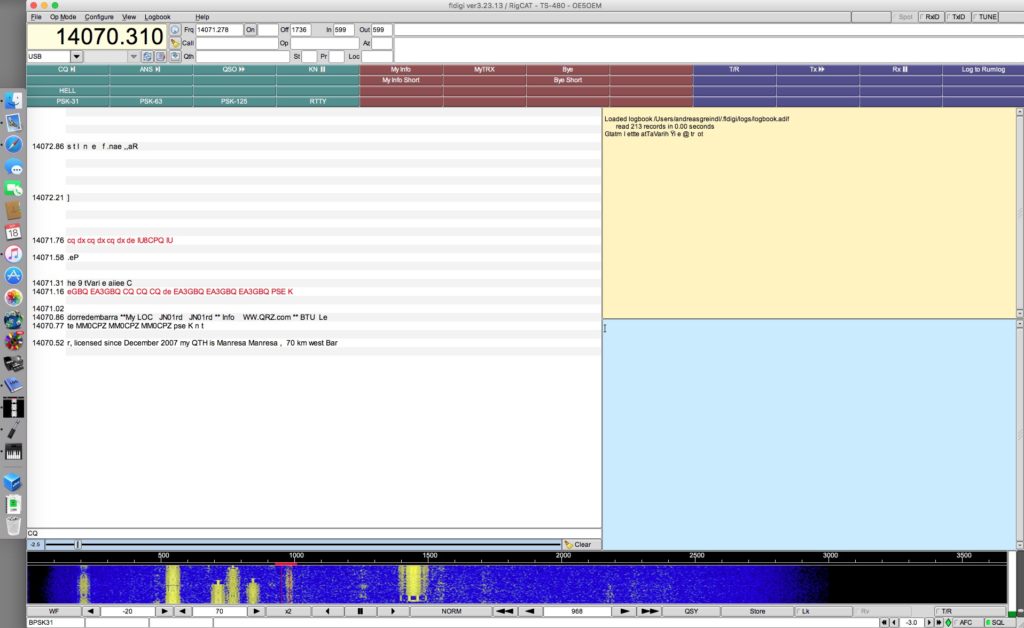Click the QRZ lookup icon beside Frq

175,29
